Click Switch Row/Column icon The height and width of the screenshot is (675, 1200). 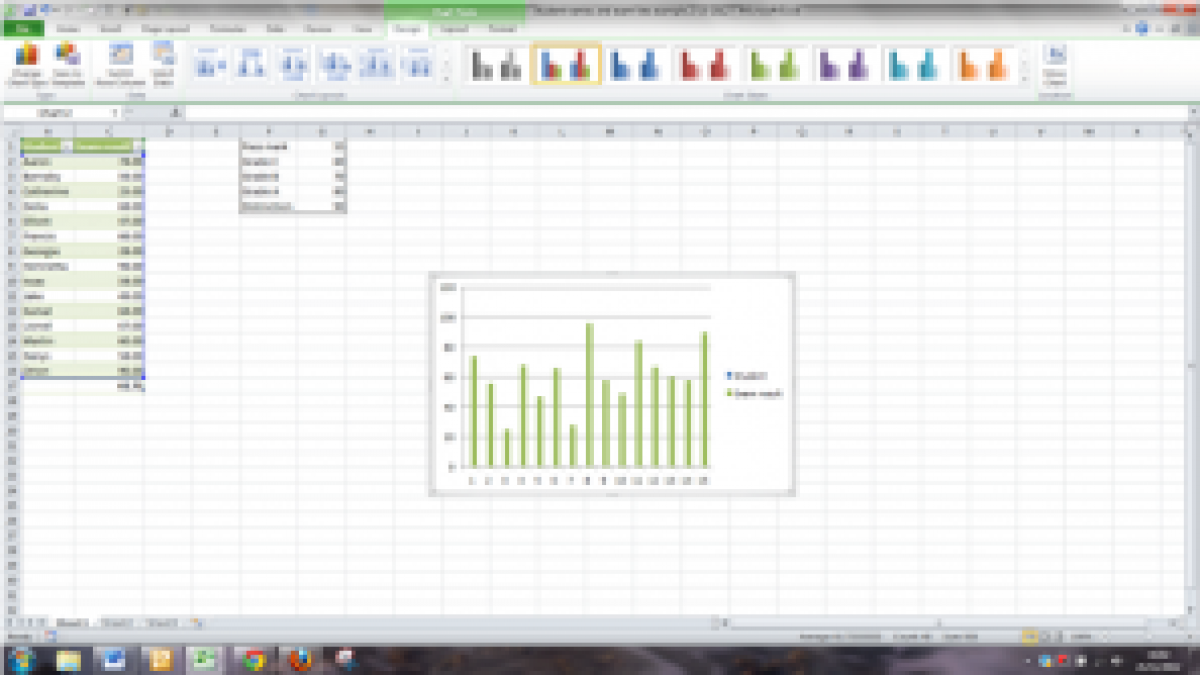pos(121,64)
